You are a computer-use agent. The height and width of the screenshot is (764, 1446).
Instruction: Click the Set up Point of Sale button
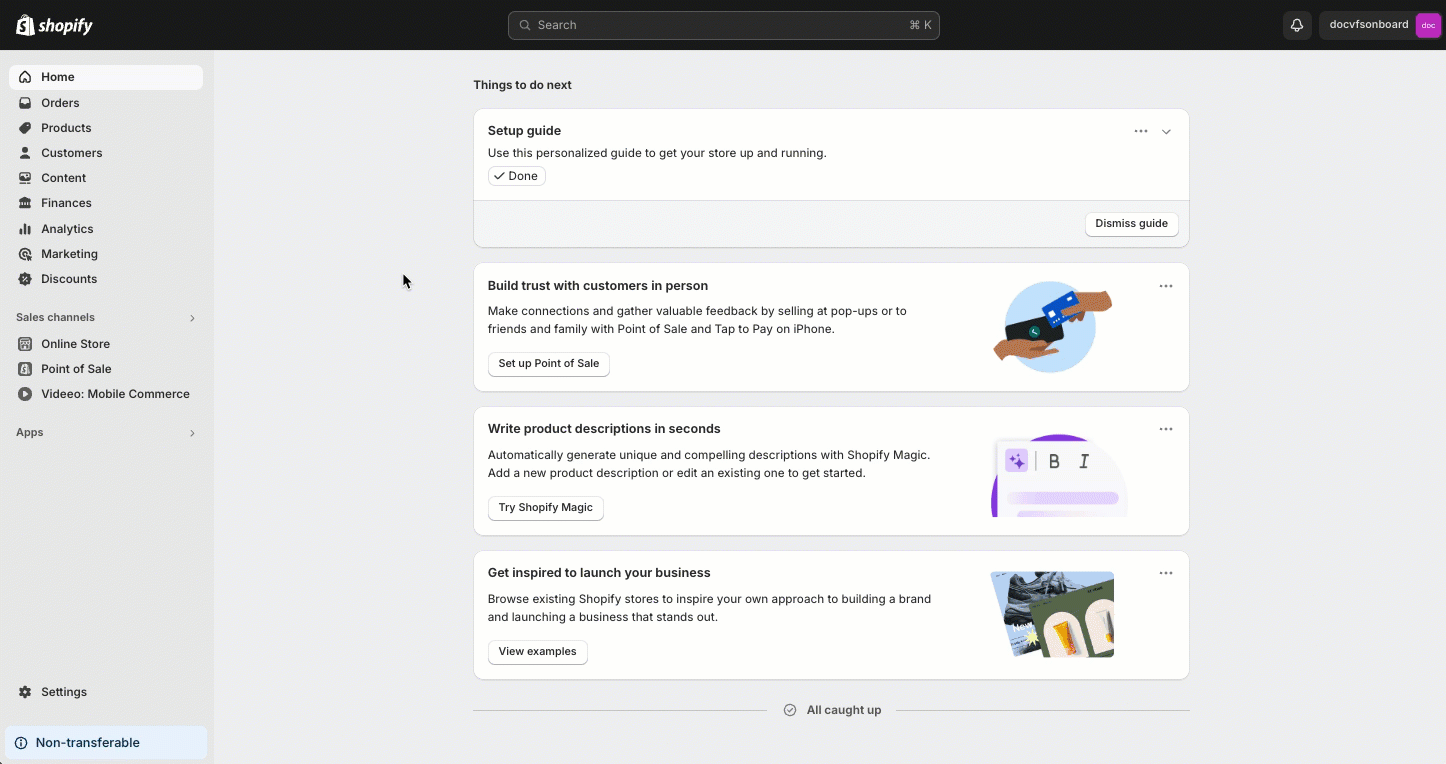(x=548, y=364)
